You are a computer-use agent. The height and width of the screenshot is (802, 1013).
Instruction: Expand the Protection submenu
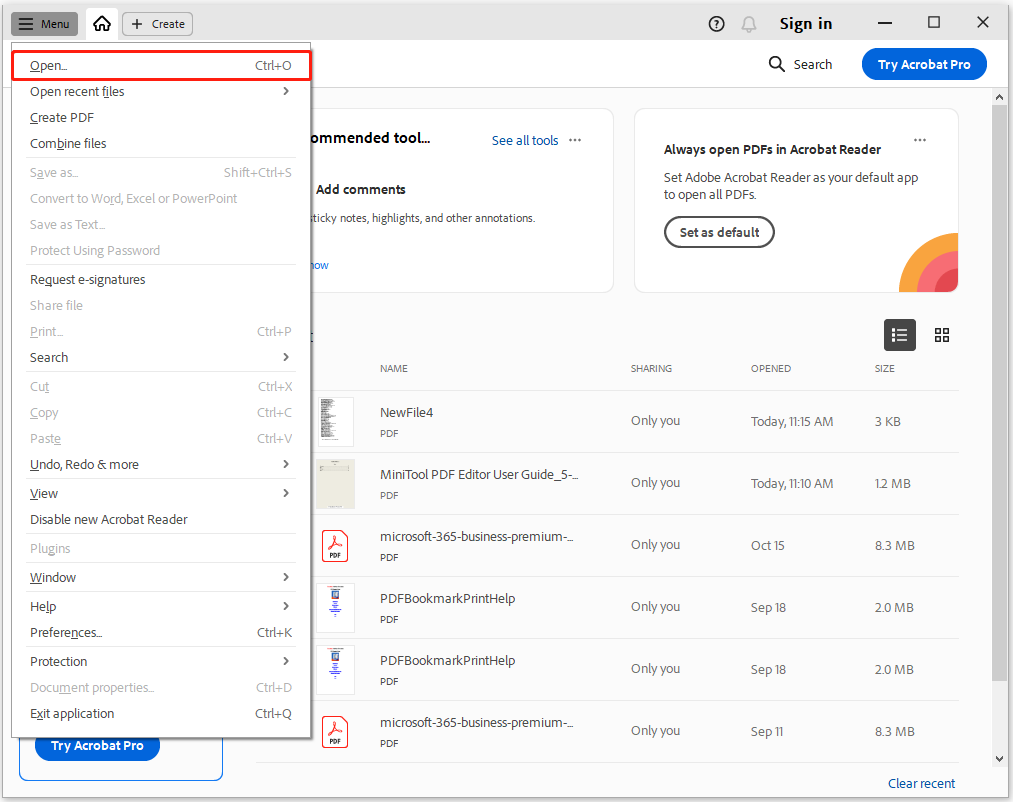pos(161,661)
